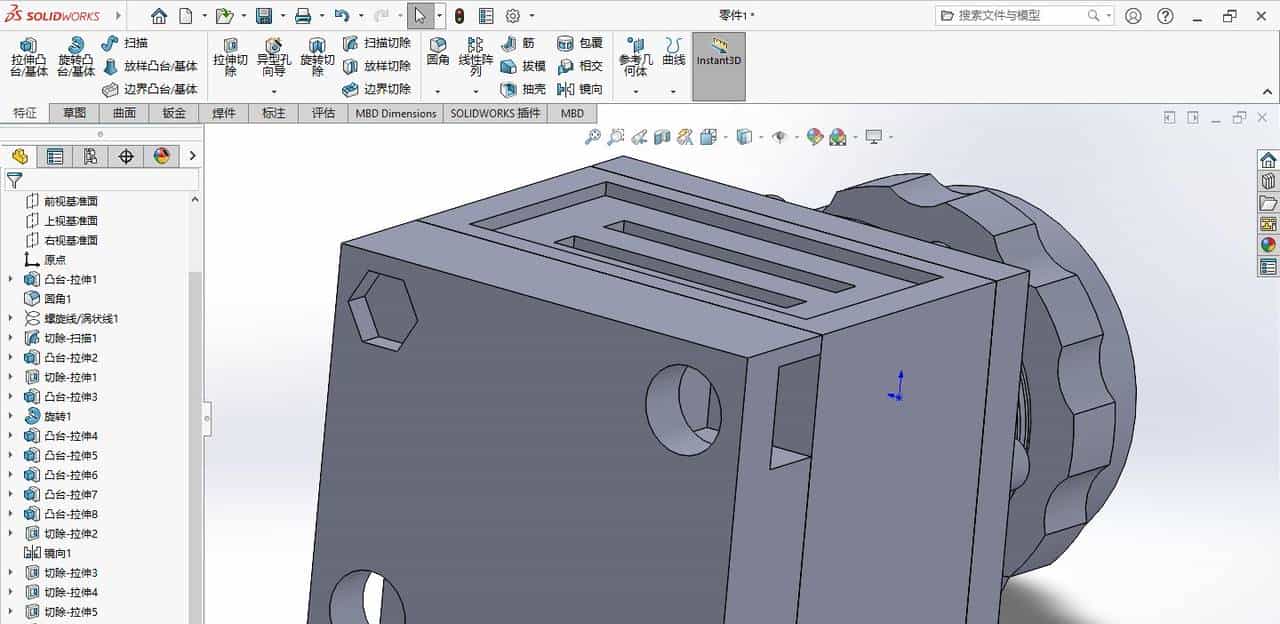Viewport: 1280px width, 624px height.
Task: Click the Edit Appearance color sphere
Action: (815, 136)
